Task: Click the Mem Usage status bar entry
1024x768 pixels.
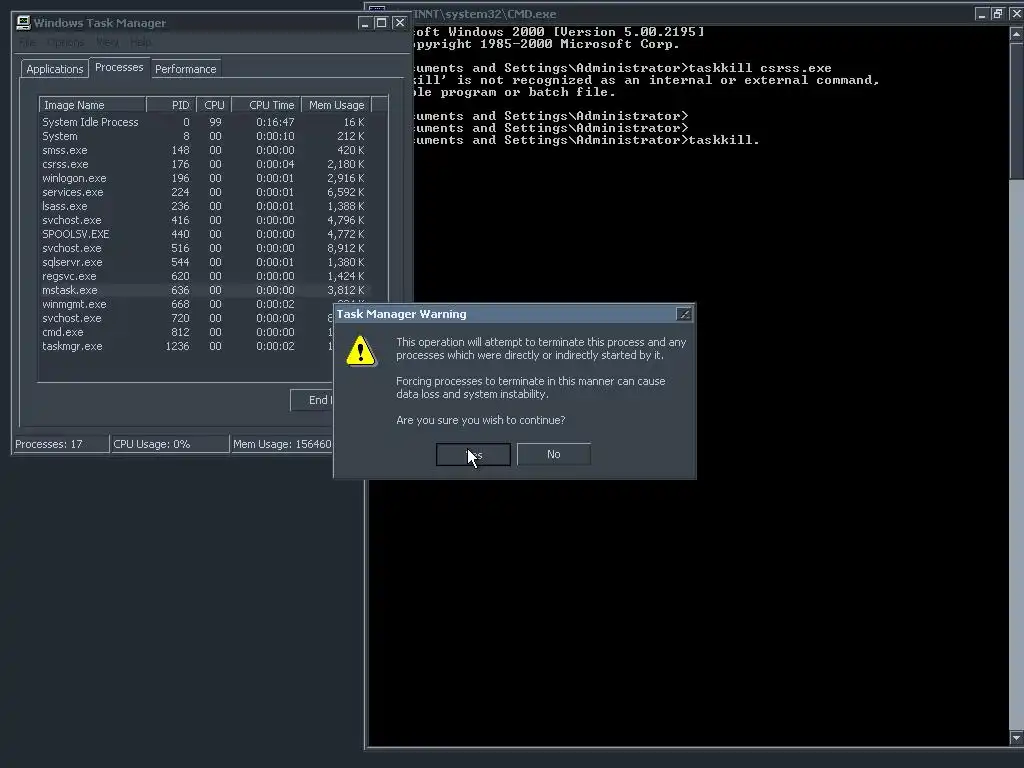Action: (x=282, y=444)
